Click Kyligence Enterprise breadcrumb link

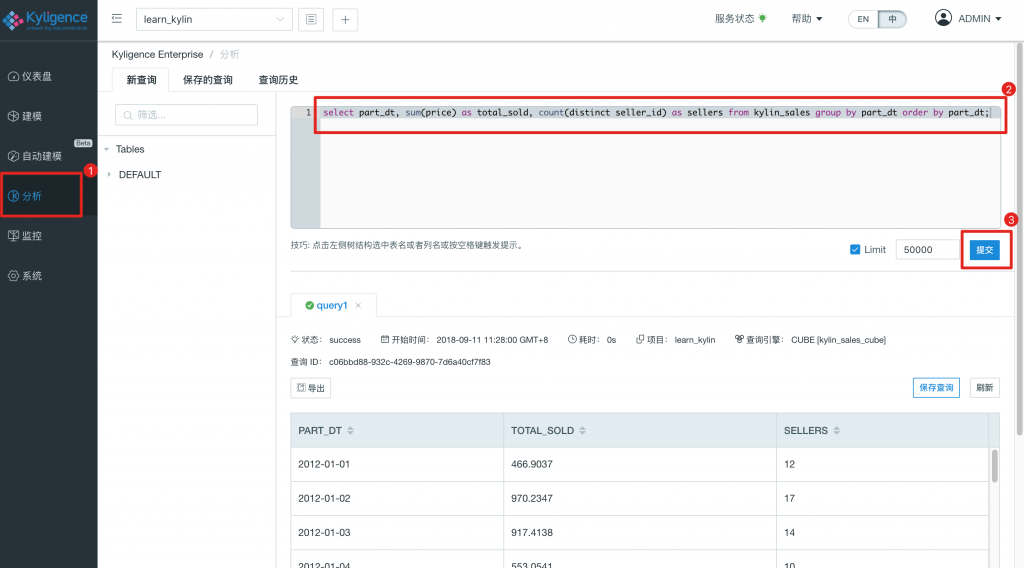click(x=157, y=54)
